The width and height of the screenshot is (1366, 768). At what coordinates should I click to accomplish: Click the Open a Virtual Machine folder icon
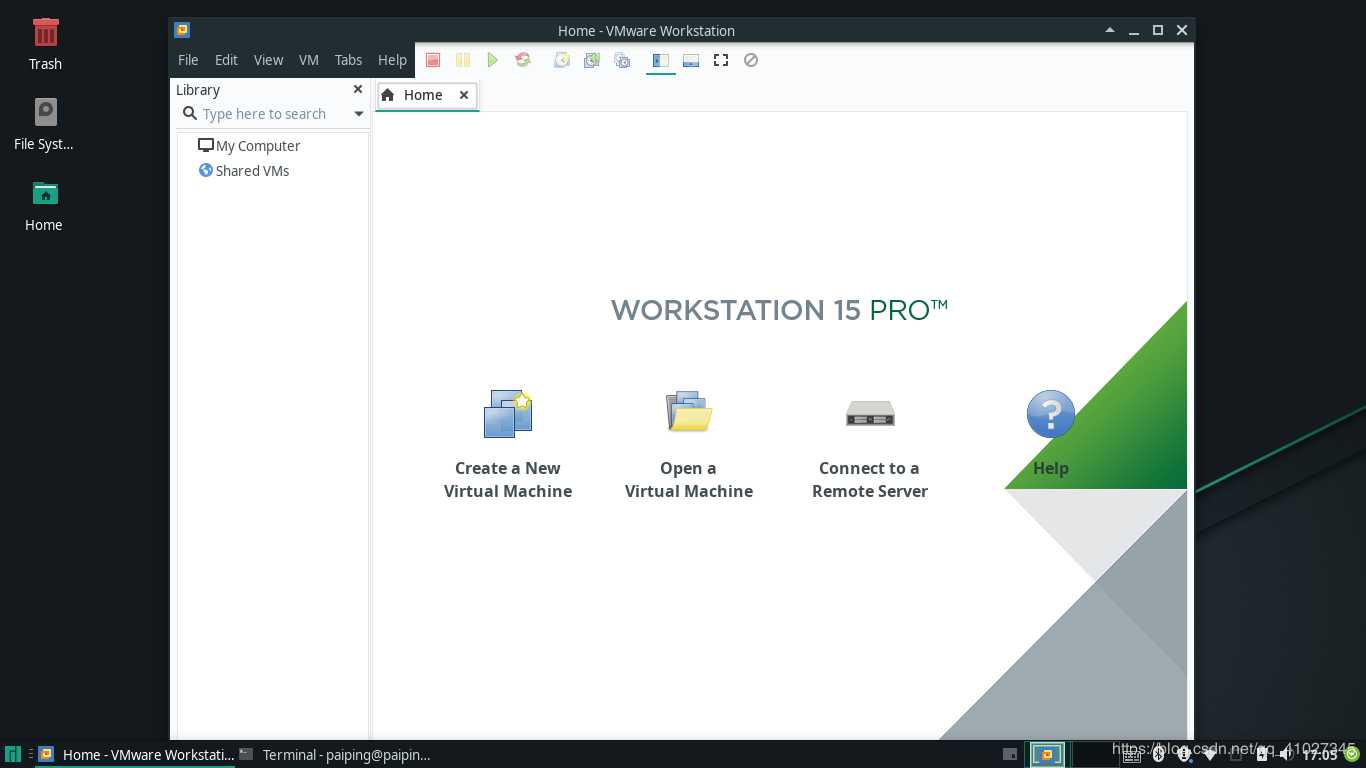point(689,412)
